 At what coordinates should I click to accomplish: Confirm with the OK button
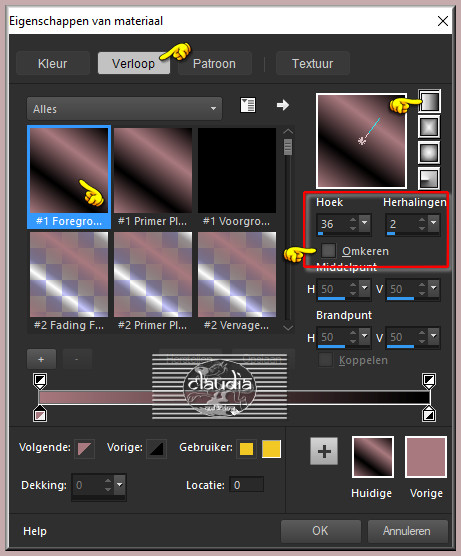coord(320,531)
